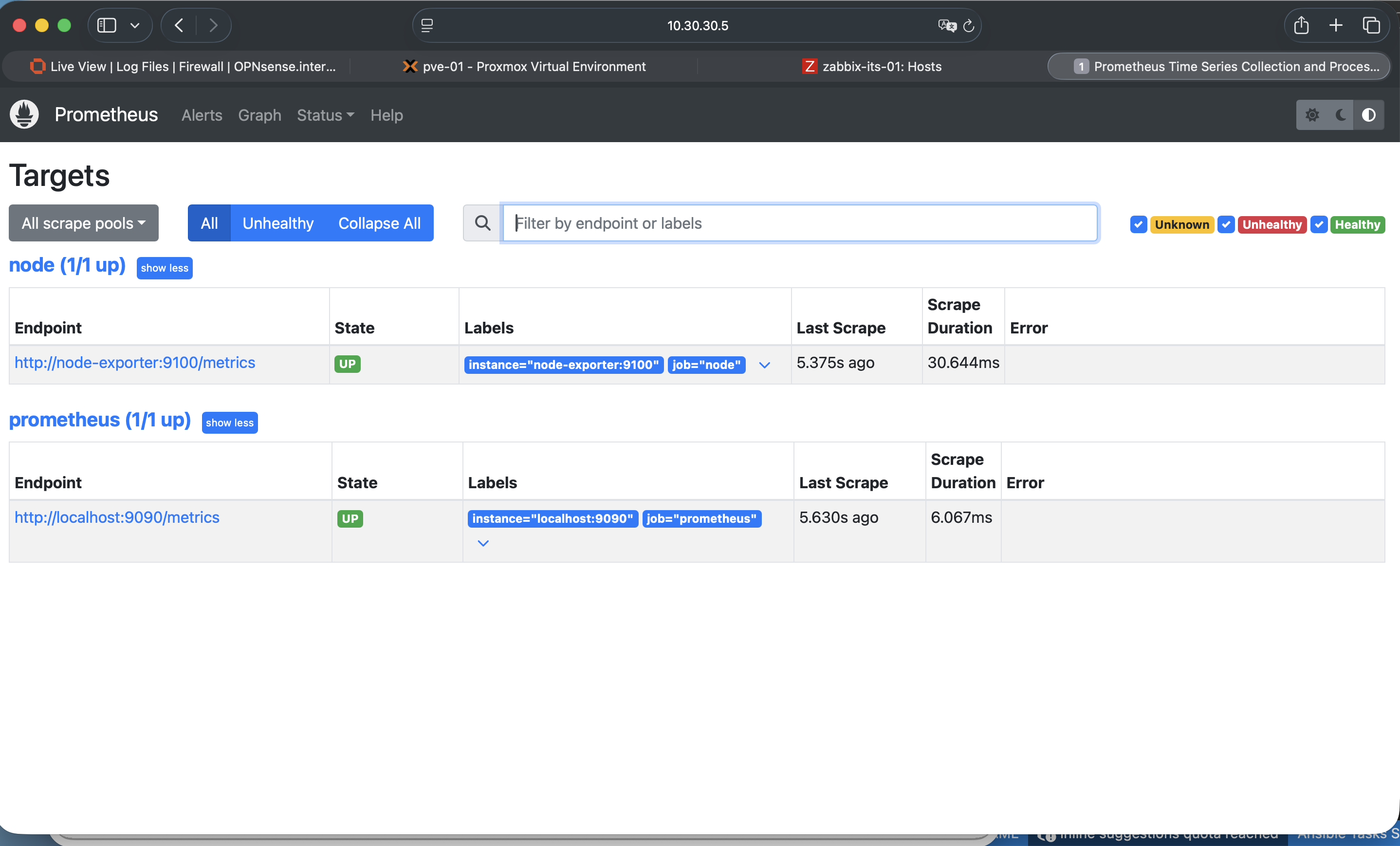Screen dimensions: 1400x846
Task: Uncheck the Healthy state filter
Action: [x=1319, y=224]
